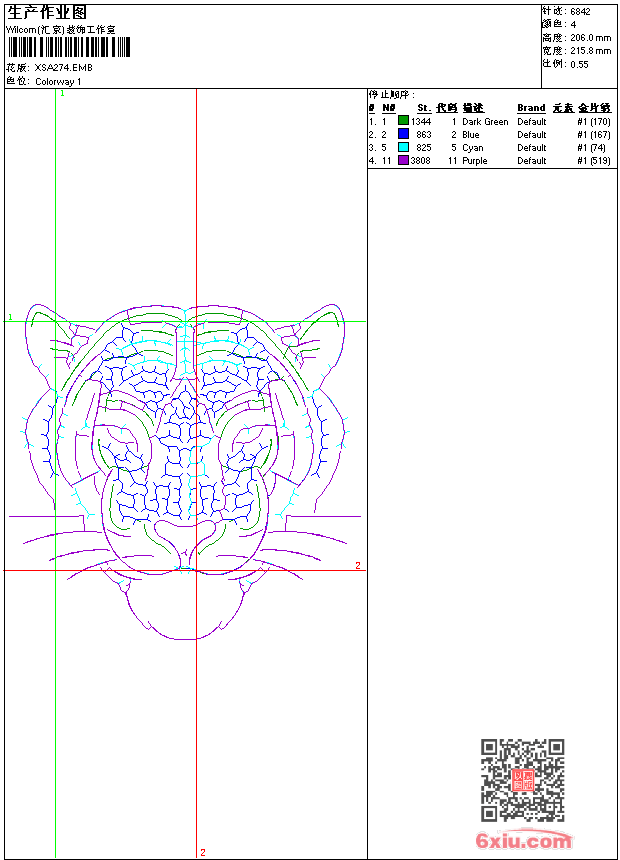Select the Purple color swatch

(403, 160)
